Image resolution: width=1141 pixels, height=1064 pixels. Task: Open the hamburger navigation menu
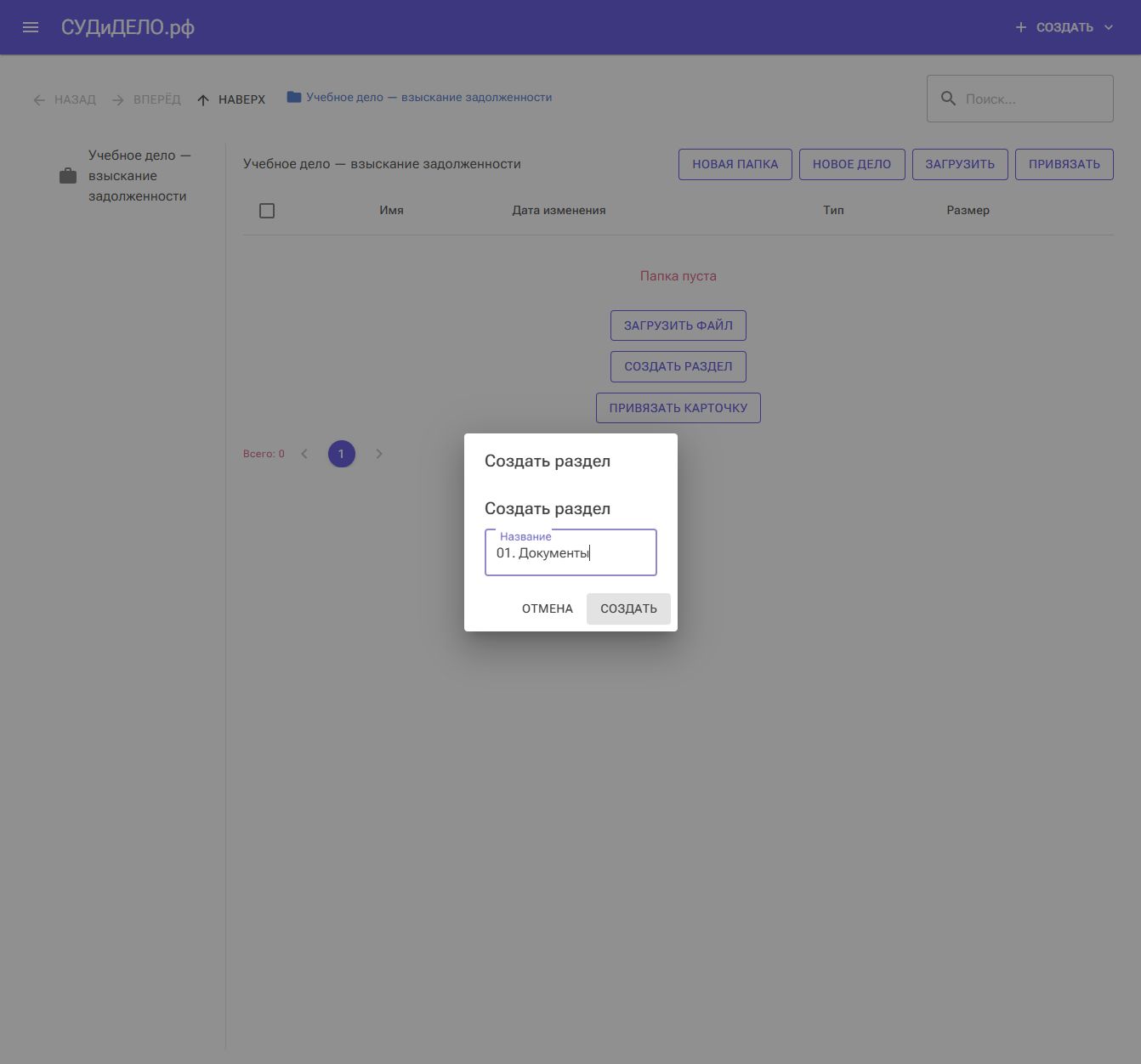[x=31, y=27]
